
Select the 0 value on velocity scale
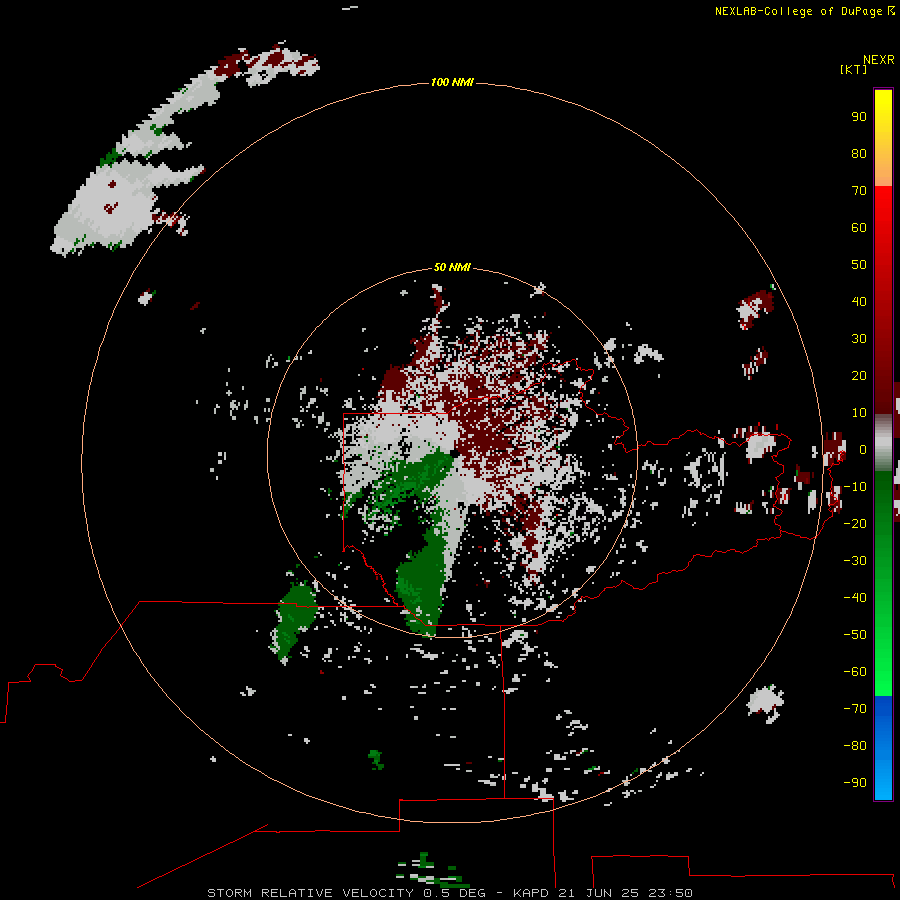click(x=863, y=449)
